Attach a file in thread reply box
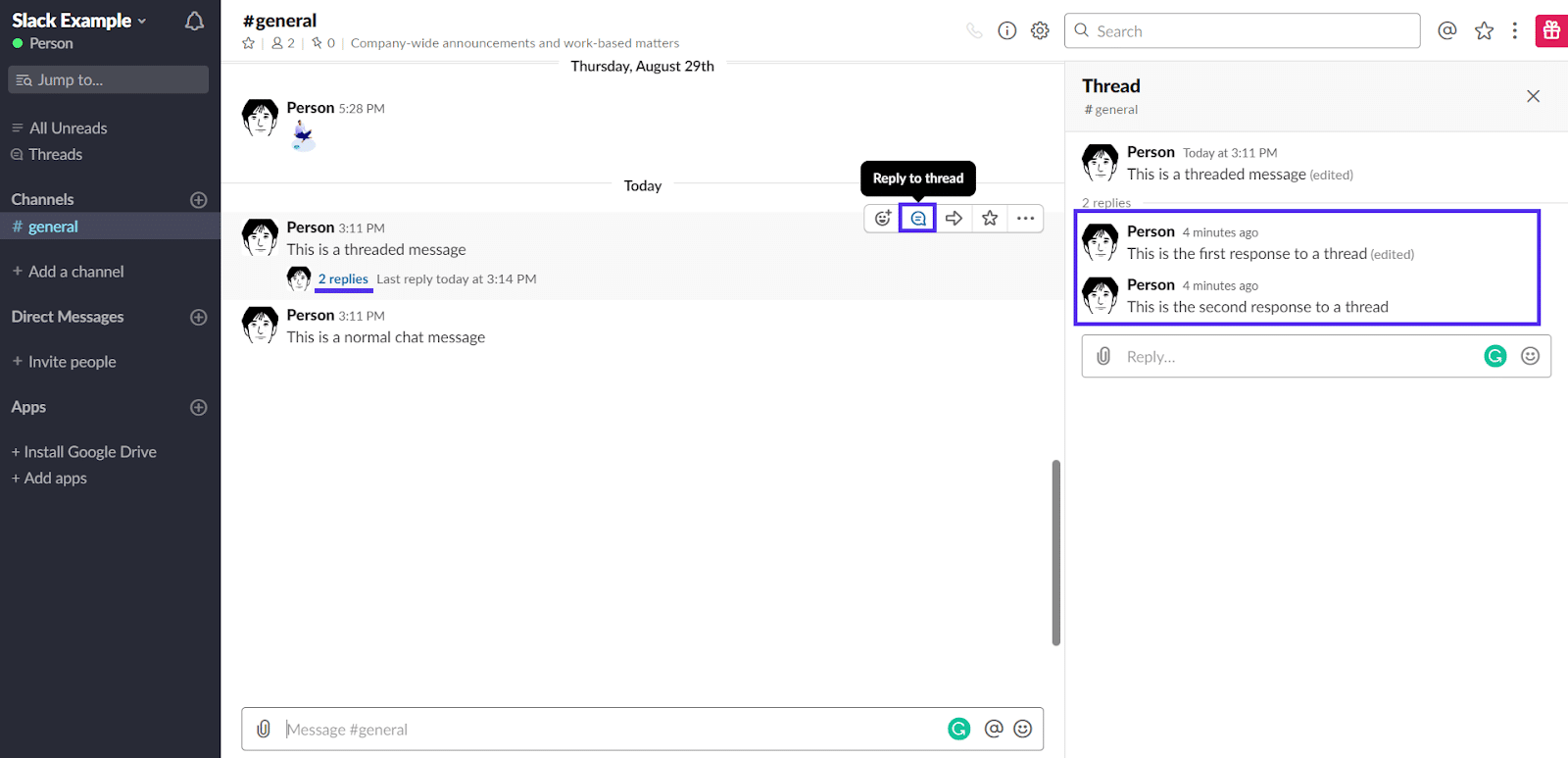Image resolution: width=1568 pixels, height=758 pixels. click(x=1103, y=356)
